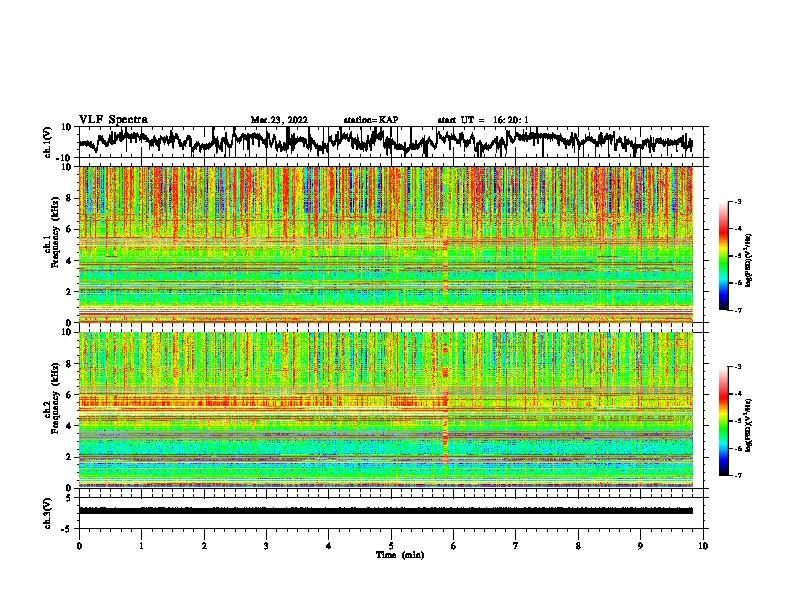Click the time axis end tick label "10"
Image resolution: width=792 pixels, height=612 pixels.
coord(703,546)
